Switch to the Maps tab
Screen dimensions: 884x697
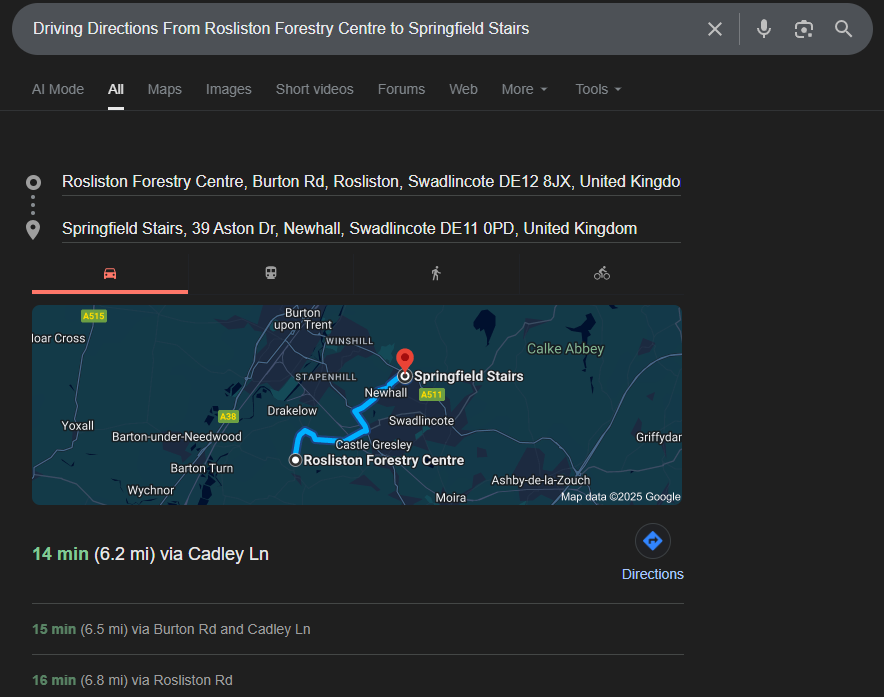pyautogui.click(x=164, y=89)
